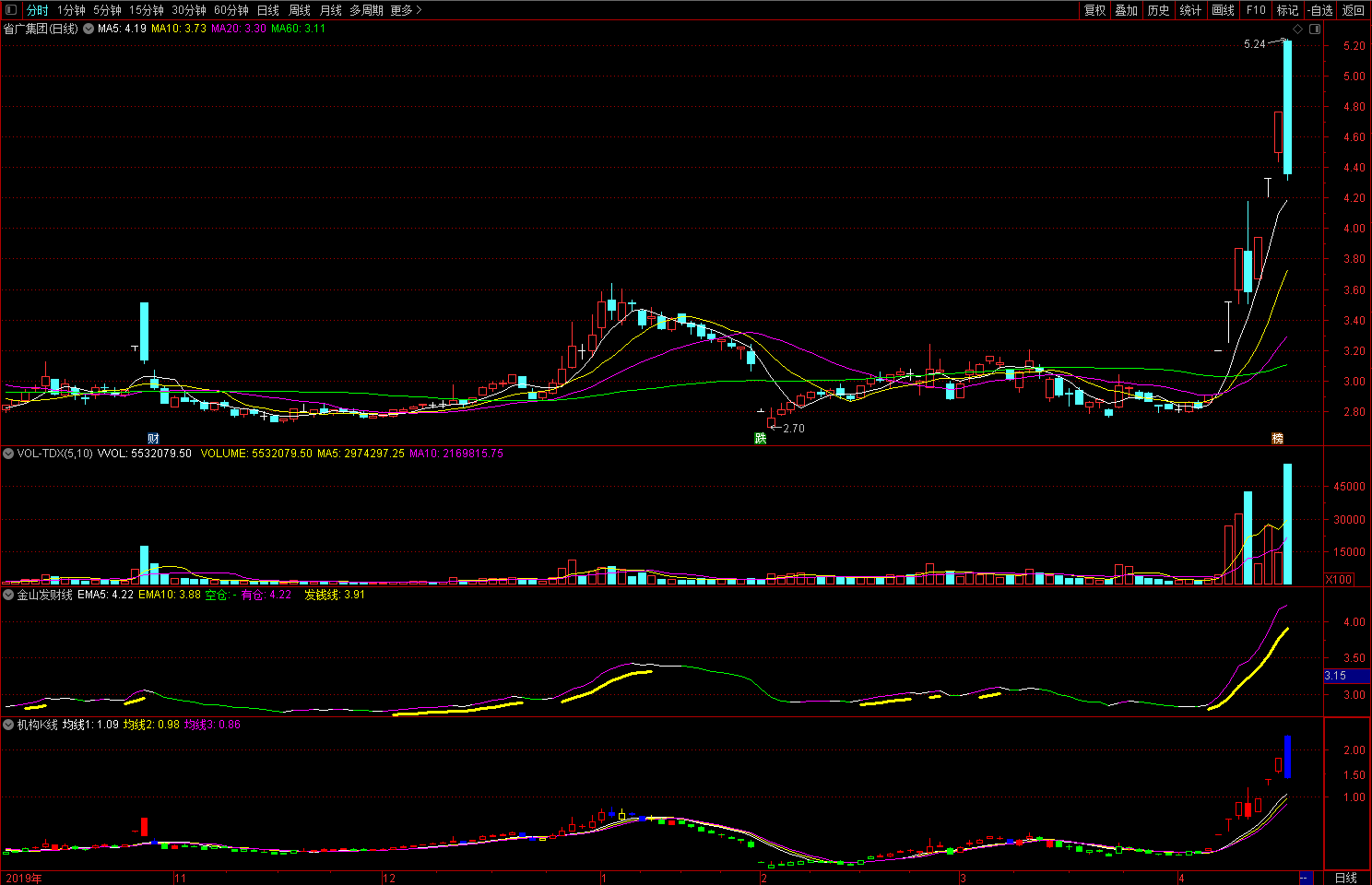Viewport: 1372px width, 885px height.
Task: Click the 叠加 overlay button
Action: tap(1126, 10)
